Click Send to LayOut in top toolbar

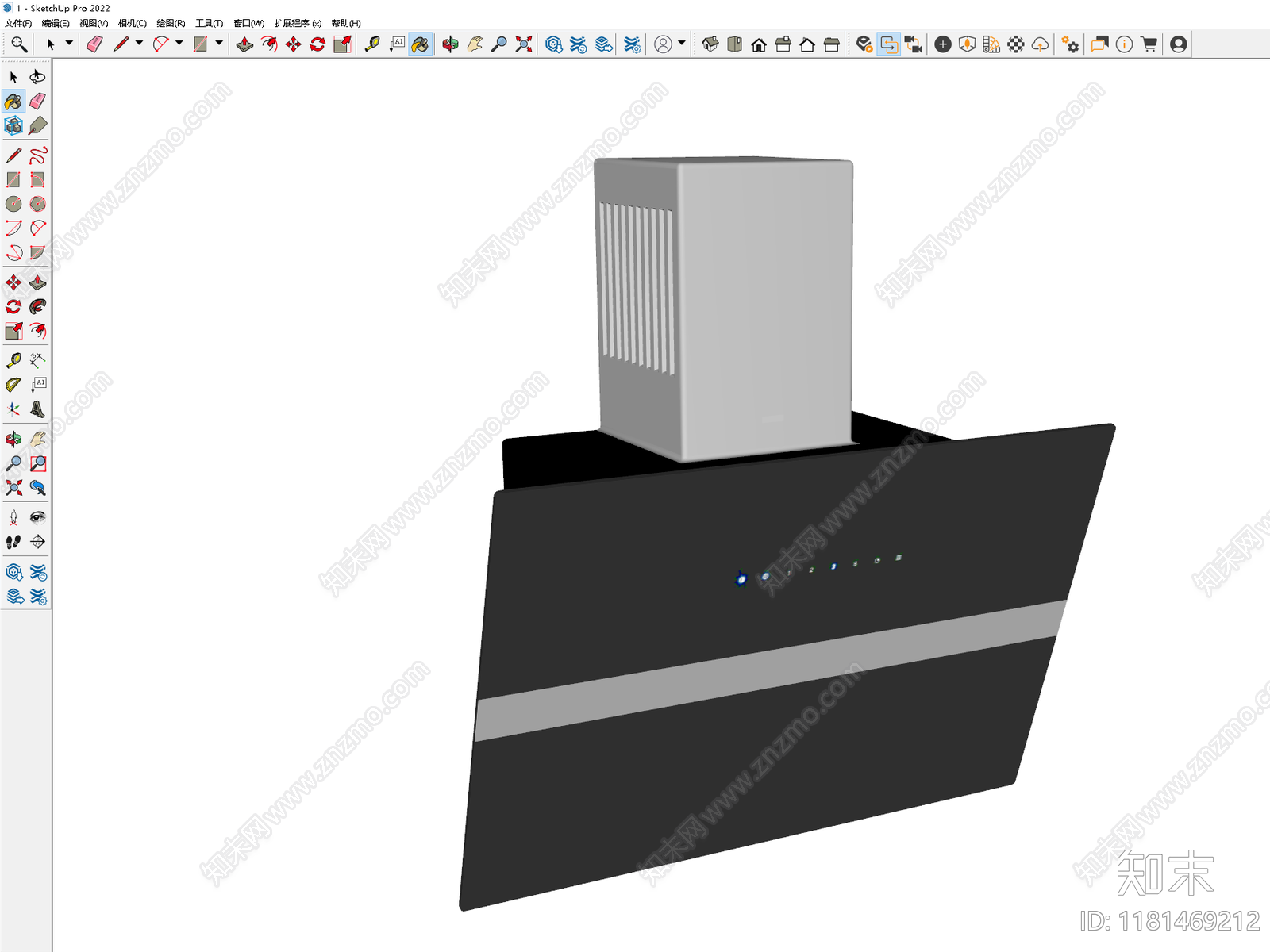pyautogui.click(x=604, y=44)
